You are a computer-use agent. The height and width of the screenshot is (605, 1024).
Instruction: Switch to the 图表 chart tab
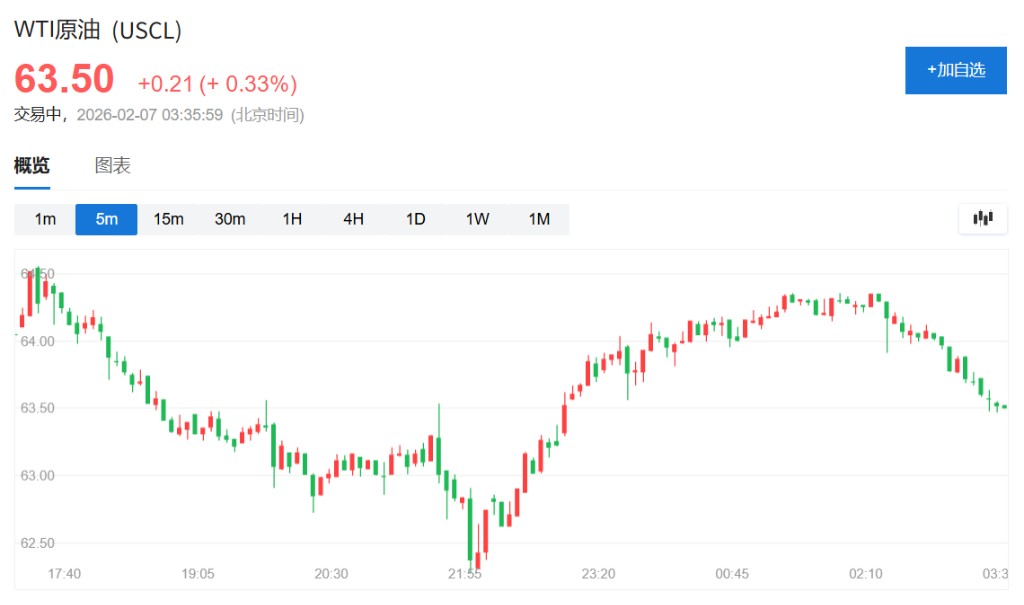click(113, 166)
